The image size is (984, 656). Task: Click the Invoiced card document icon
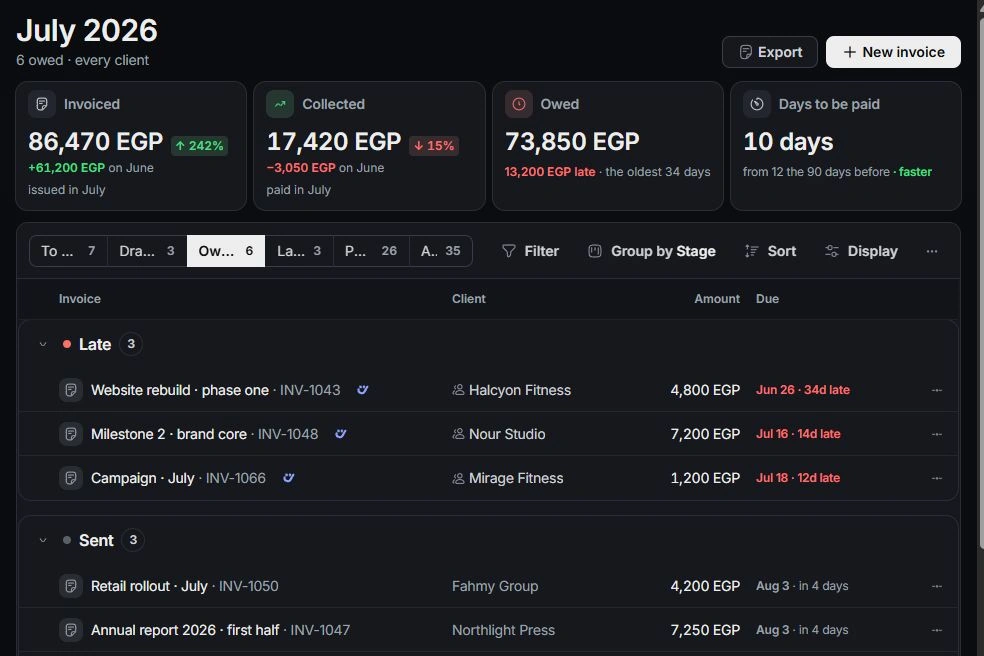(x=42, y=104)
